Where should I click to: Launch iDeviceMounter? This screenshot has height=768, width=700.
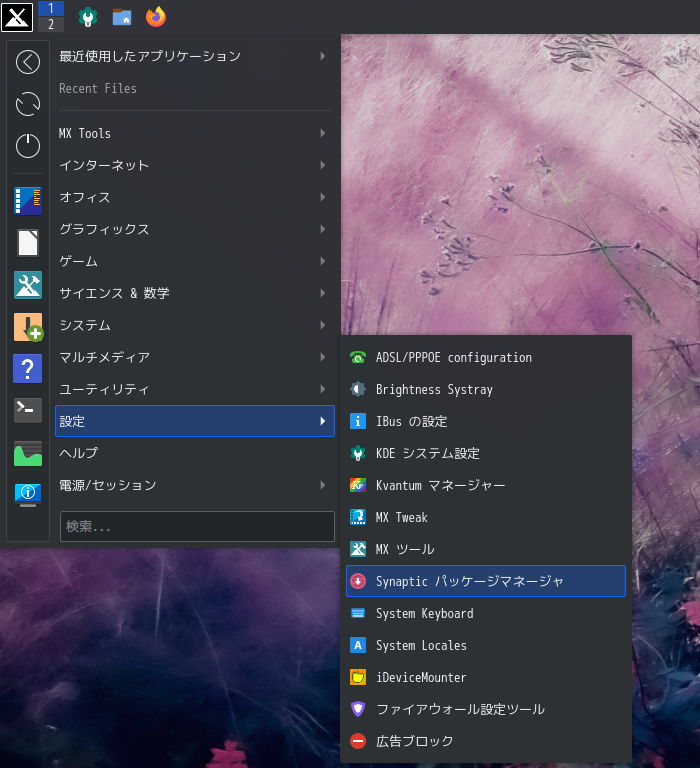point(486,677)
